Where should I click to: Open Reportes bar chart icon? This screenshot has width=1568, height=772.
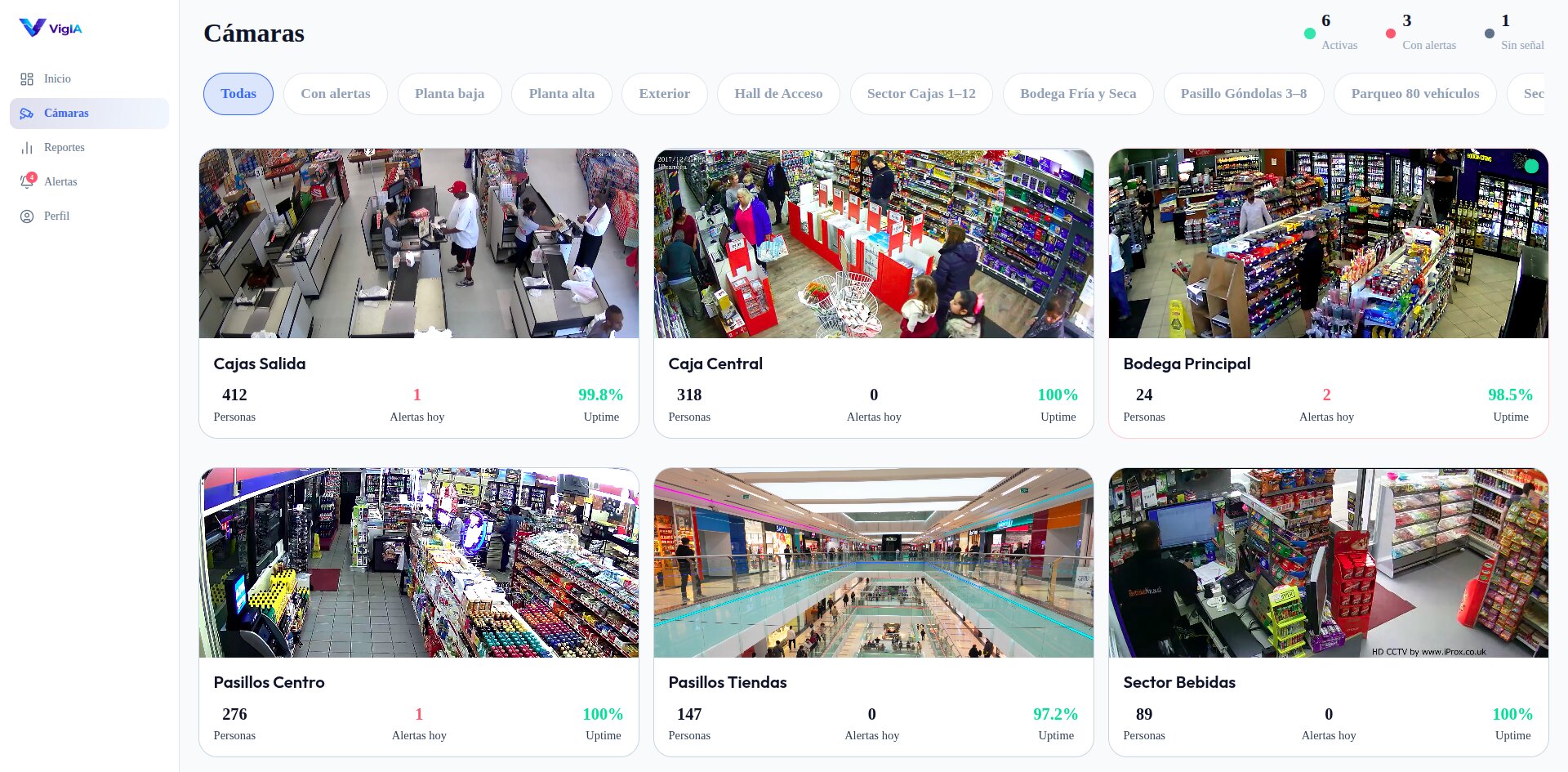coord(27,148)
